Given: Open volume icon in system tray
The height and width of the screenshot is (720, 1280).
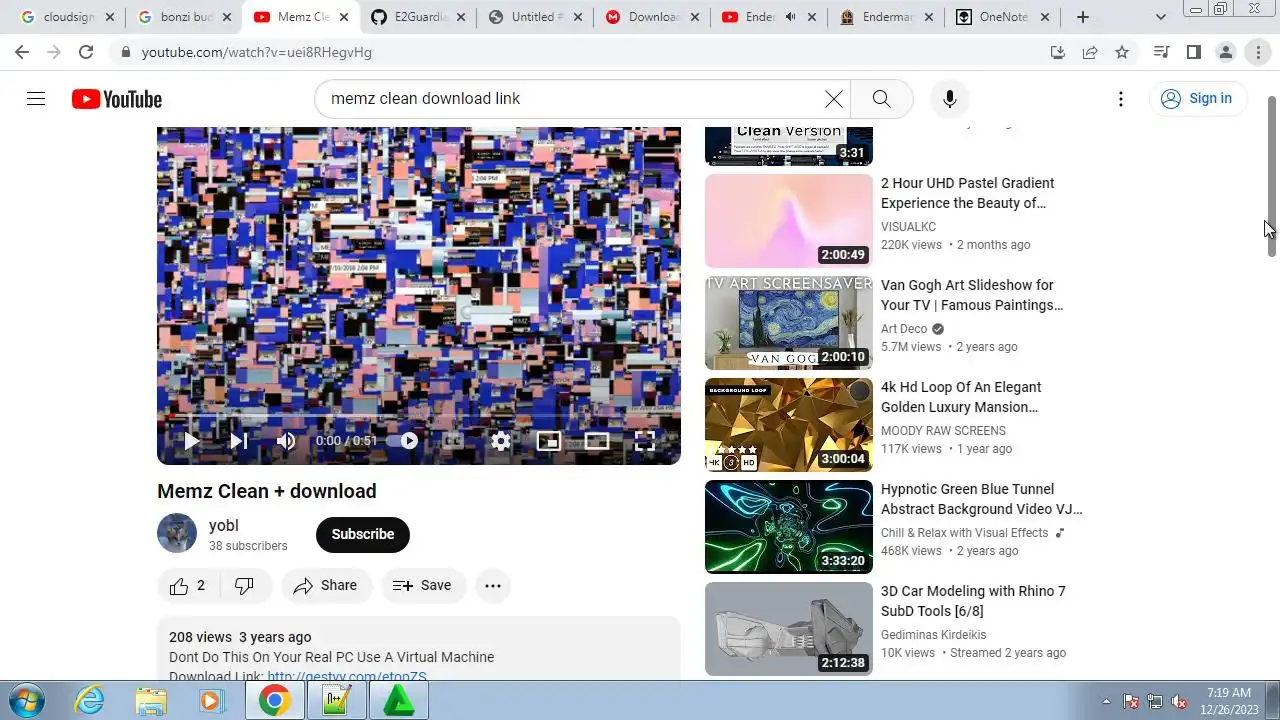Looking at the screenshot, I should click(x=1179, y=701).
